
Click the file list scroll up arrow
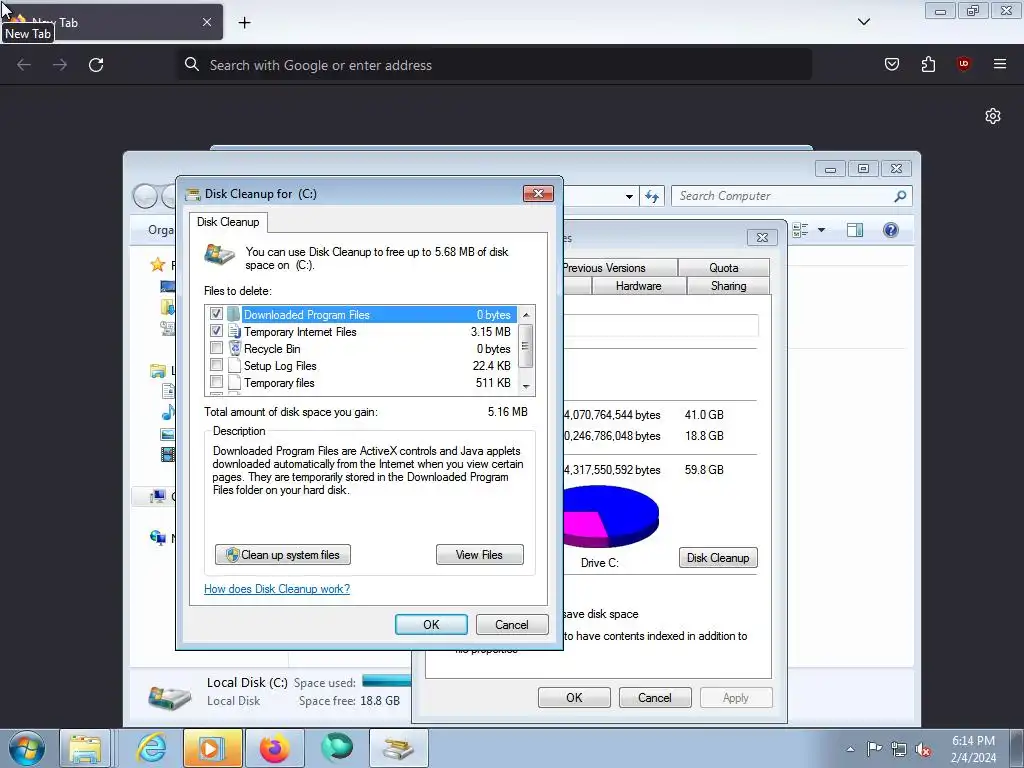click(526, 315)
